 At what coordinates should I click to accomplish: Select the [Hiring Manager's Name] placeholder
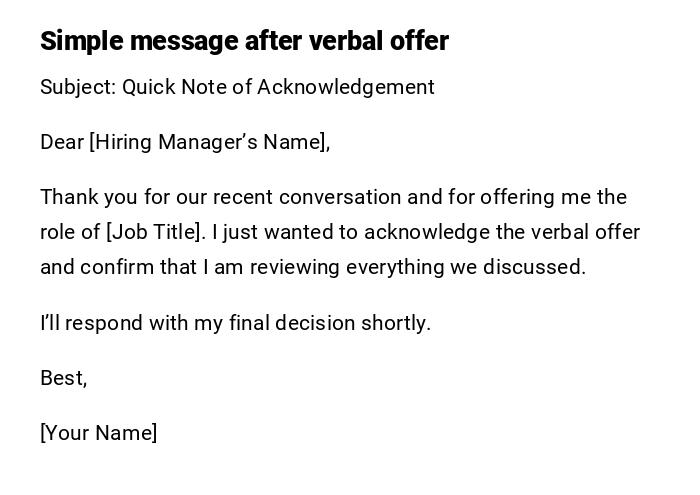coord(208,142)
